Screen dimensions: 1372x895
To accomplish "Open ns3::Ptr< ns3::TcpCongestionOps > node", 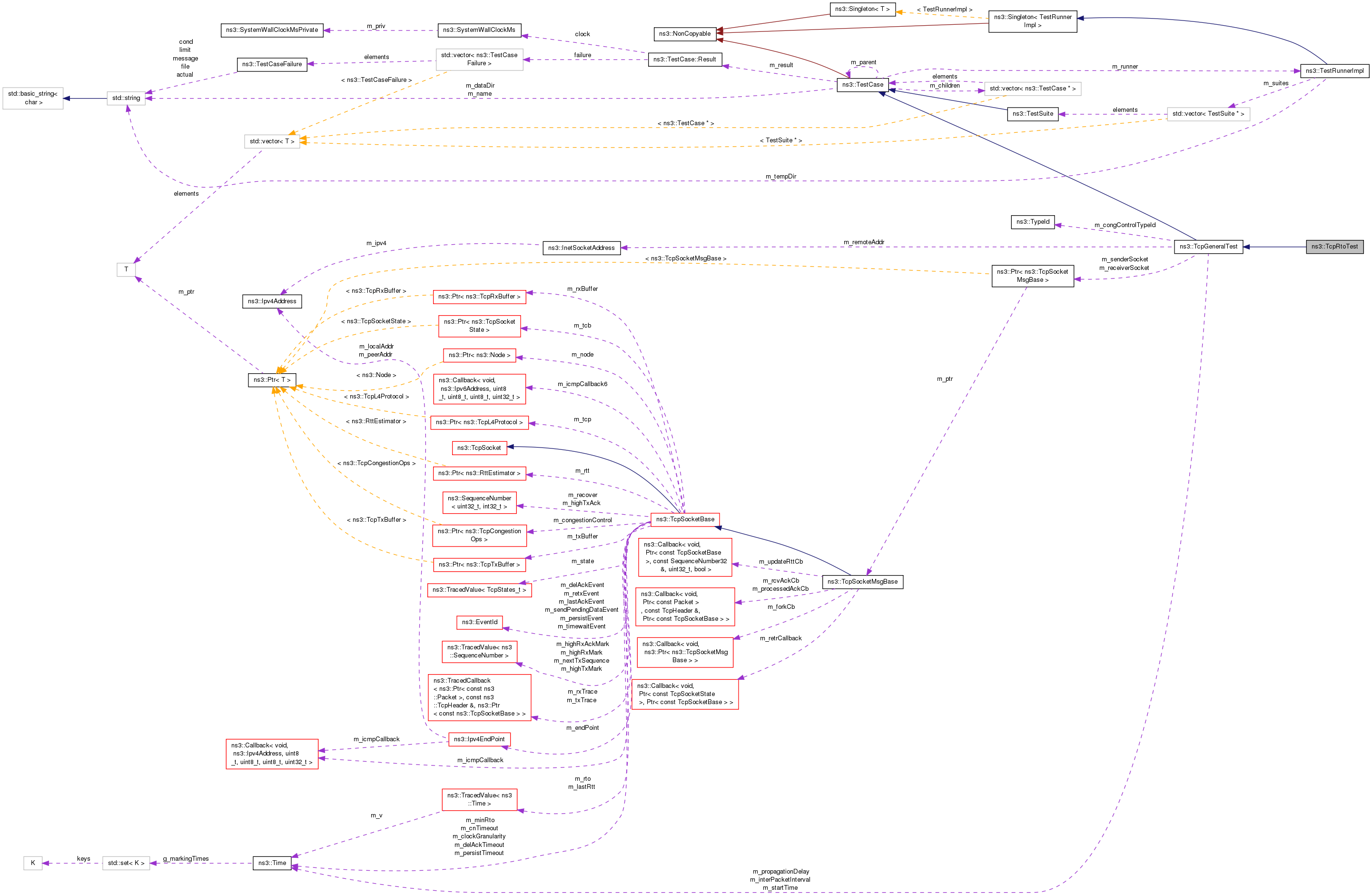I will 479,536.
